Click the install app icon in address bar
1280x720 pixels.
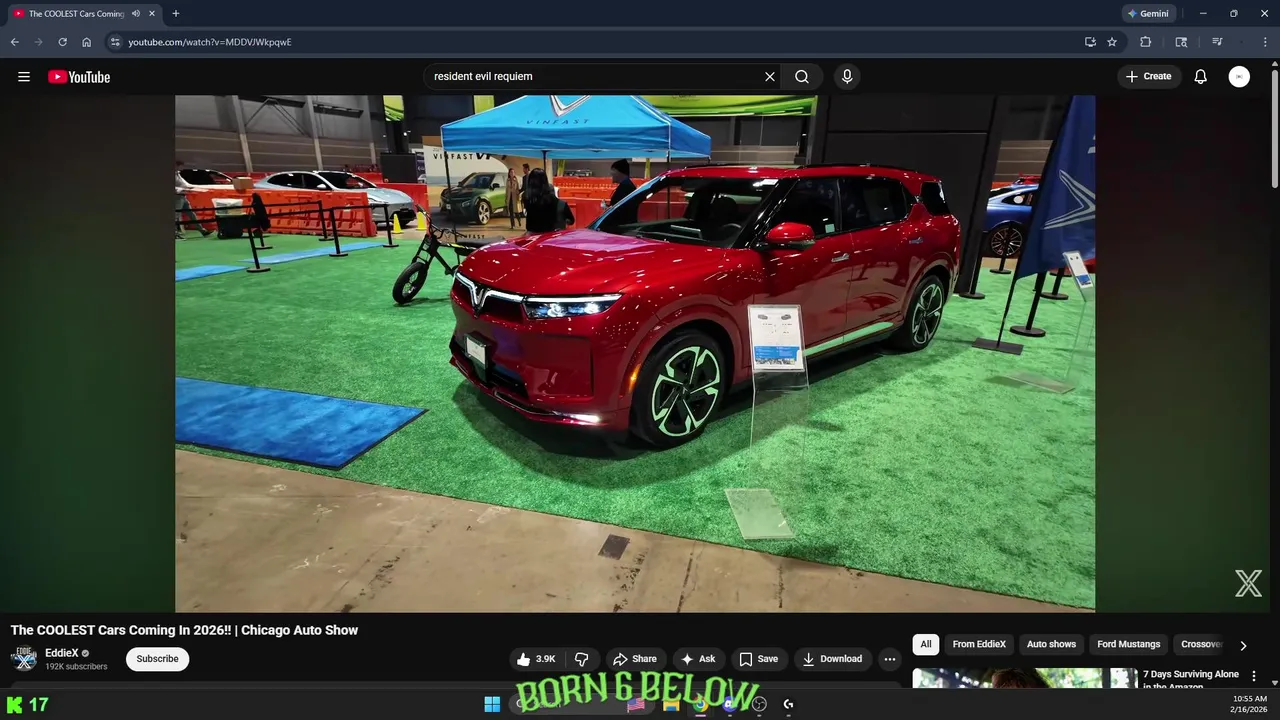pos(1090,42)
